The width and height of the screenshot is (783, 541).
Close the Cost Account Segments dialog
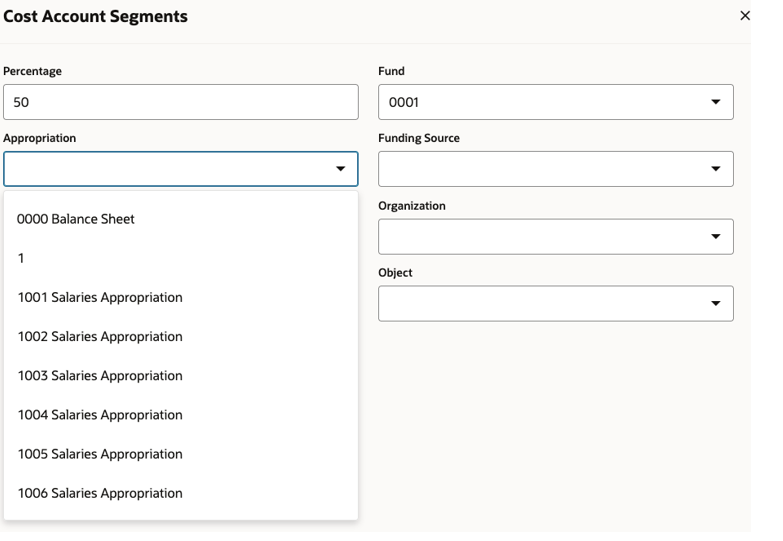coord(744,16)
